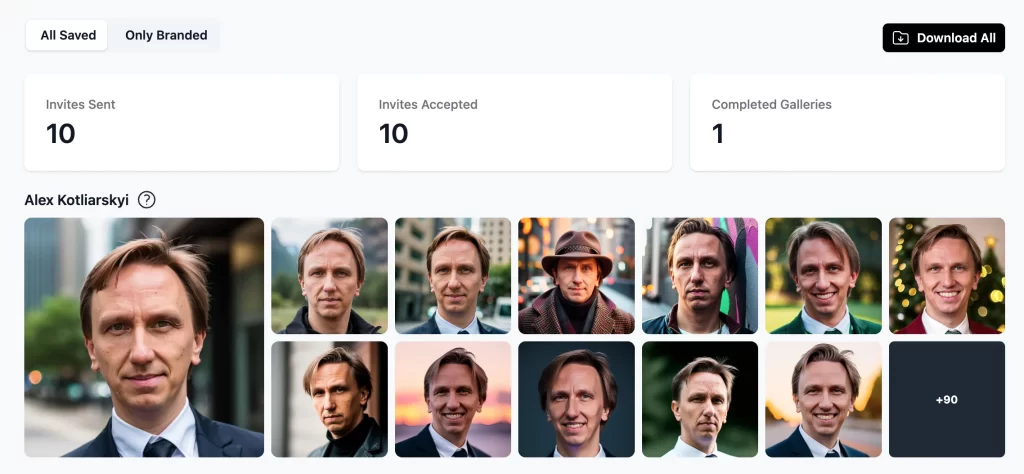
Task: Open the suit headshot with city buildings
Action: (x=453, y=276)
